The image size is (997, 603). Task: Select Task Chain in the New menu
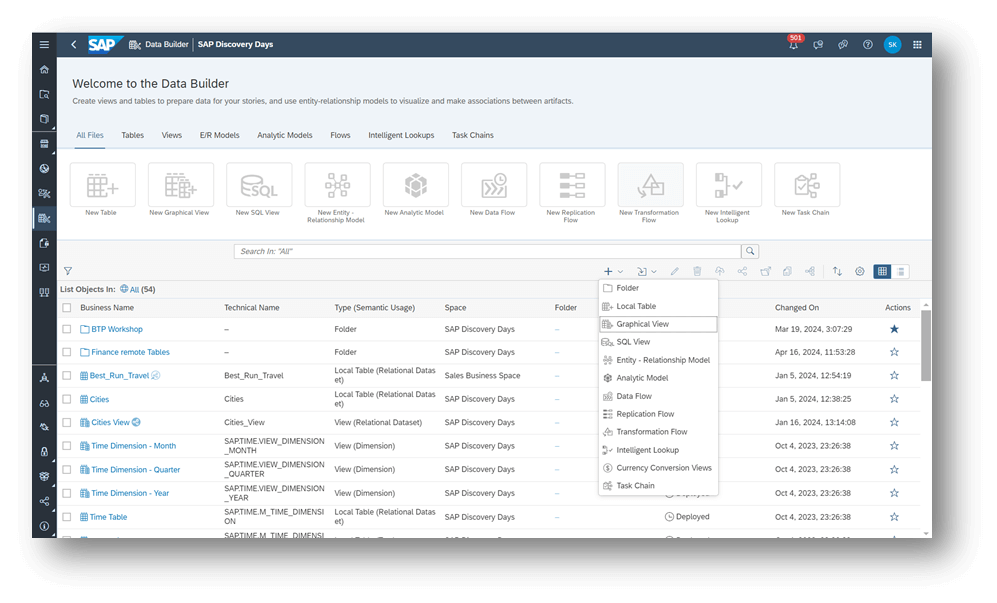coord(658,485)
